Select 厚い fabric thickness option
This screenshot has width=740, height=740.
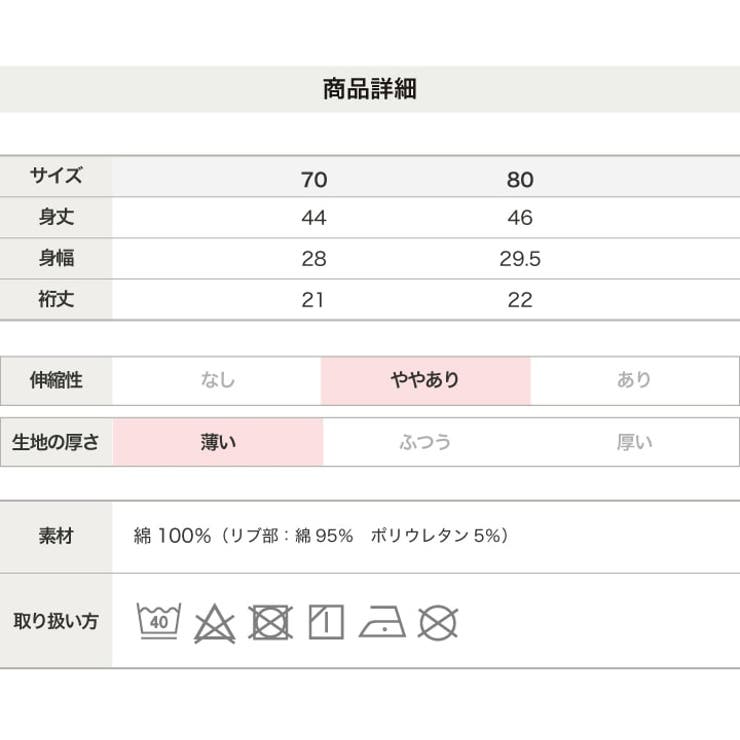click(x=634, y=442)
